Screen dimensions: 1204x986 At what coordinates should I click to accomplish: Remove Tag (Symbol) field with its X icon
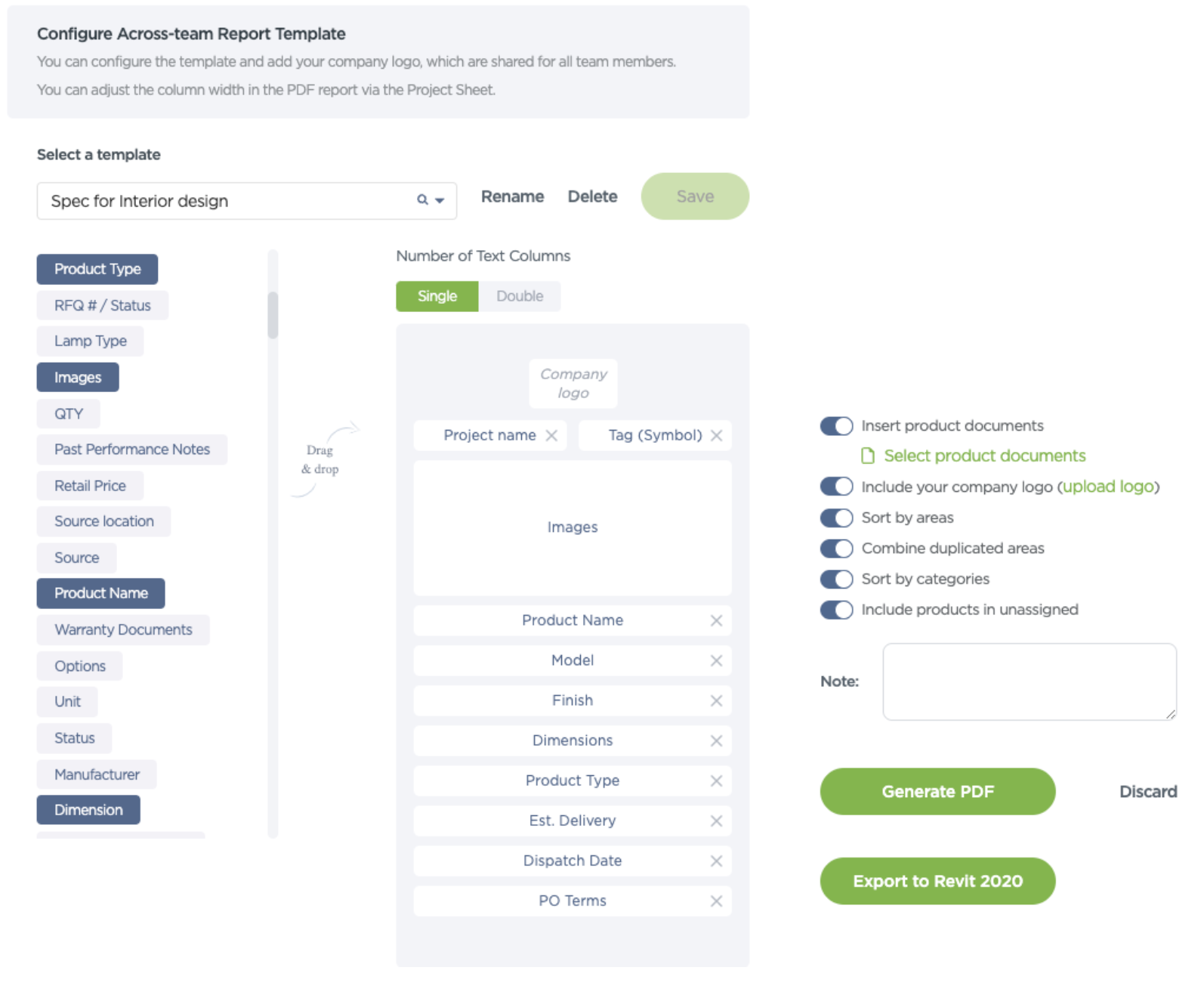pos(717,435)
